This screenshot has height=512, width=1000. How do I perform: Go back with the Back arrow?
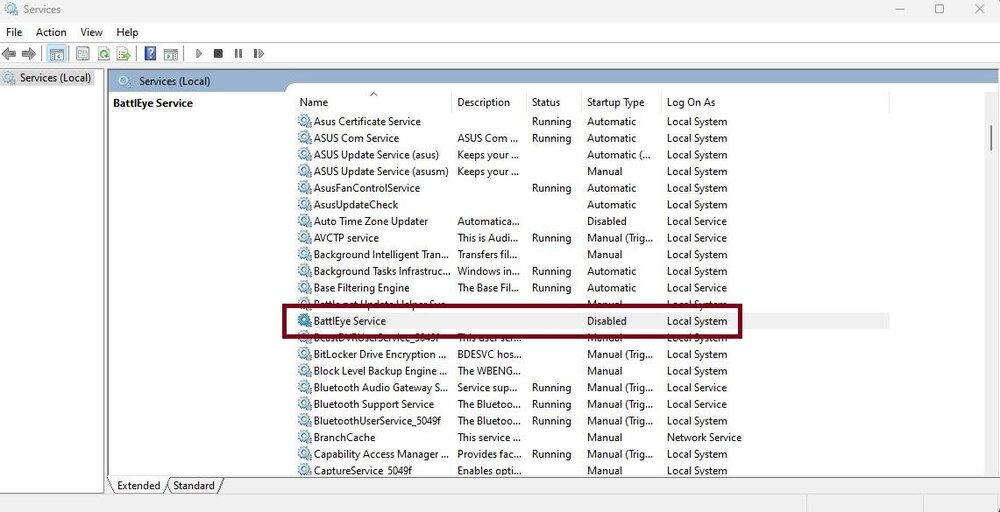[x=9, y=54]
